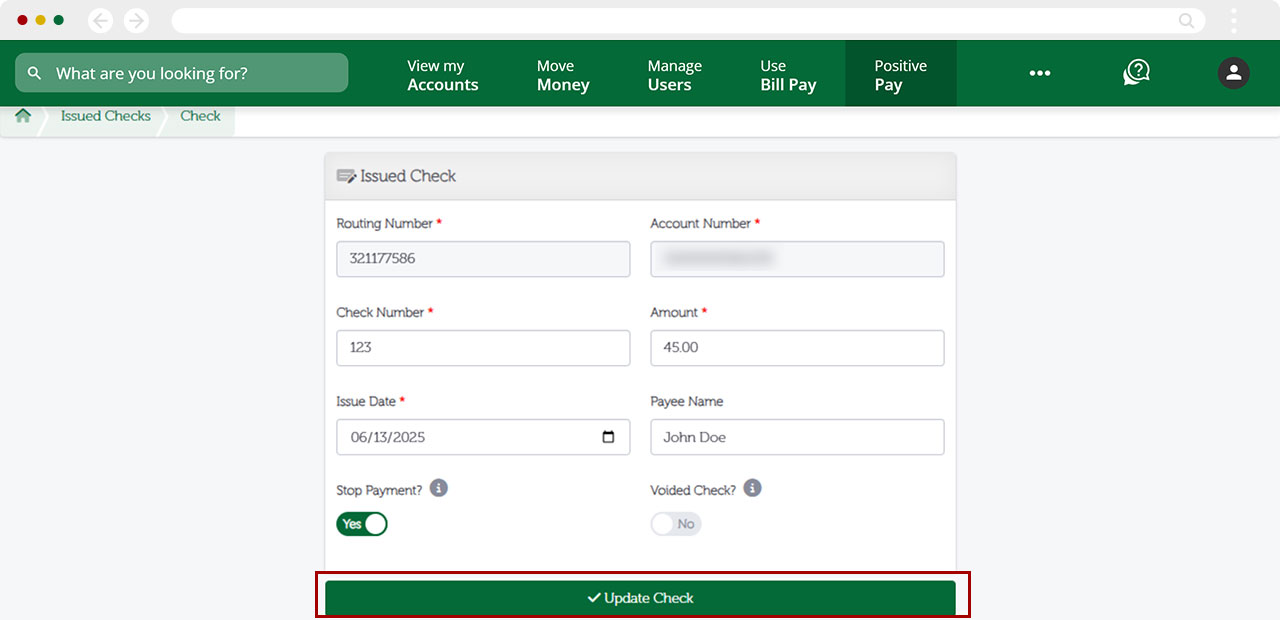The image size is (1280, 620).
Task: Click the Stop Payment info icon
Action: [439, 488]
